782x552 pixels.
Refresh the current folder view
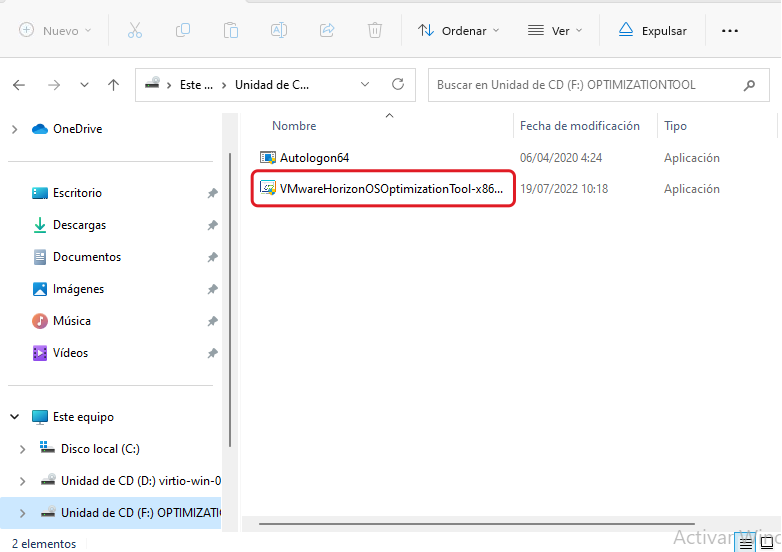coord(398,85)
